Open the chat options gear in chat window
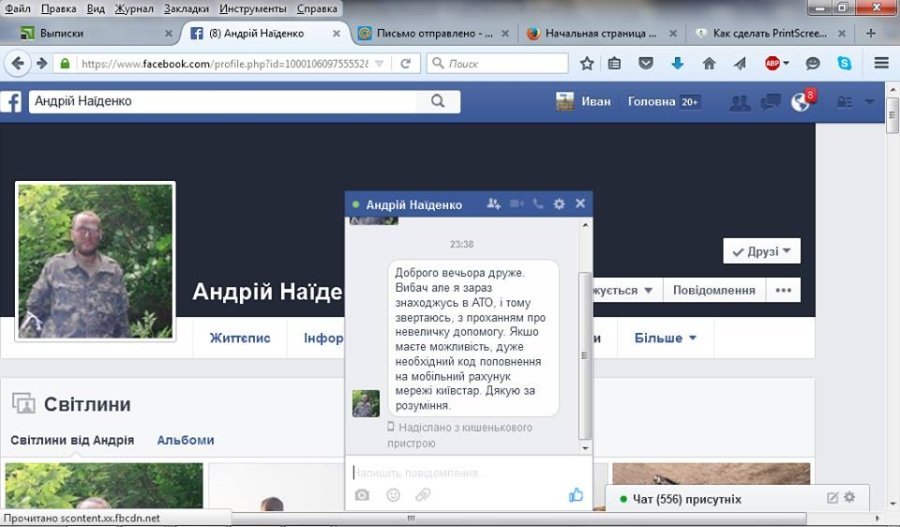The height and width of the screenshot is (527, 900). click(x=559, y=204)
